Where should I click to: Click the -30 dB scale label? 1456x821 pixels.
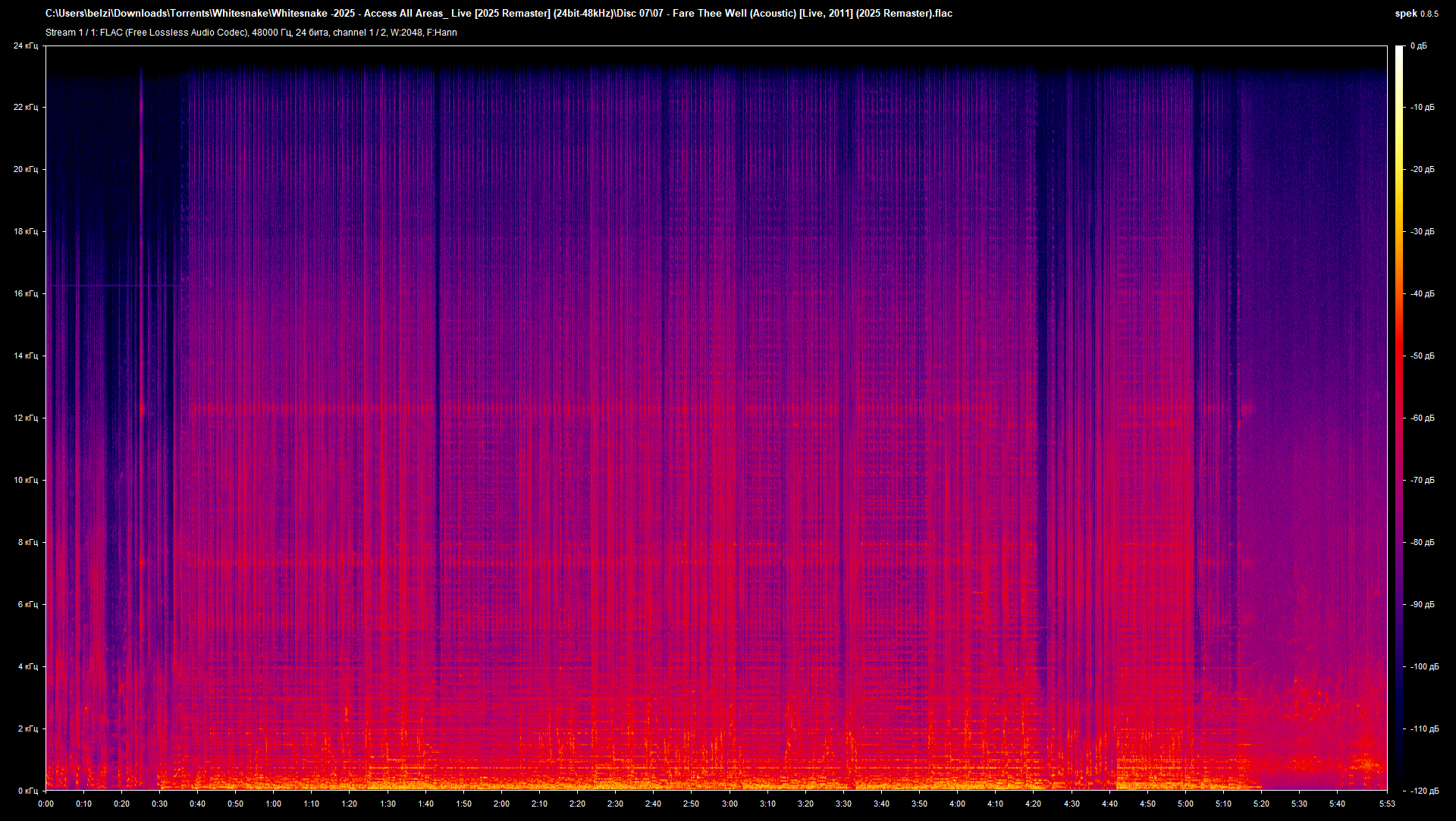pyautogui.click(x=1422, y=231)
